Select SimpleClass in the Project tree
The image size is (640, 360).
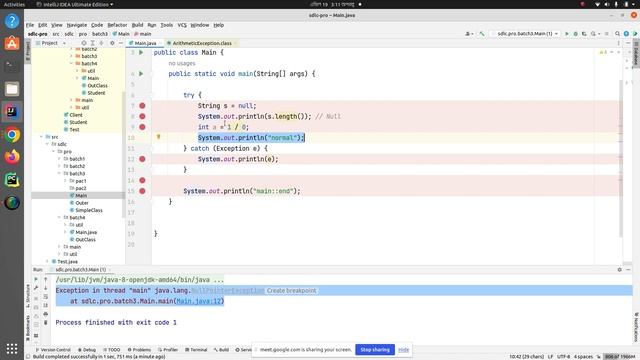coord(89,210)
